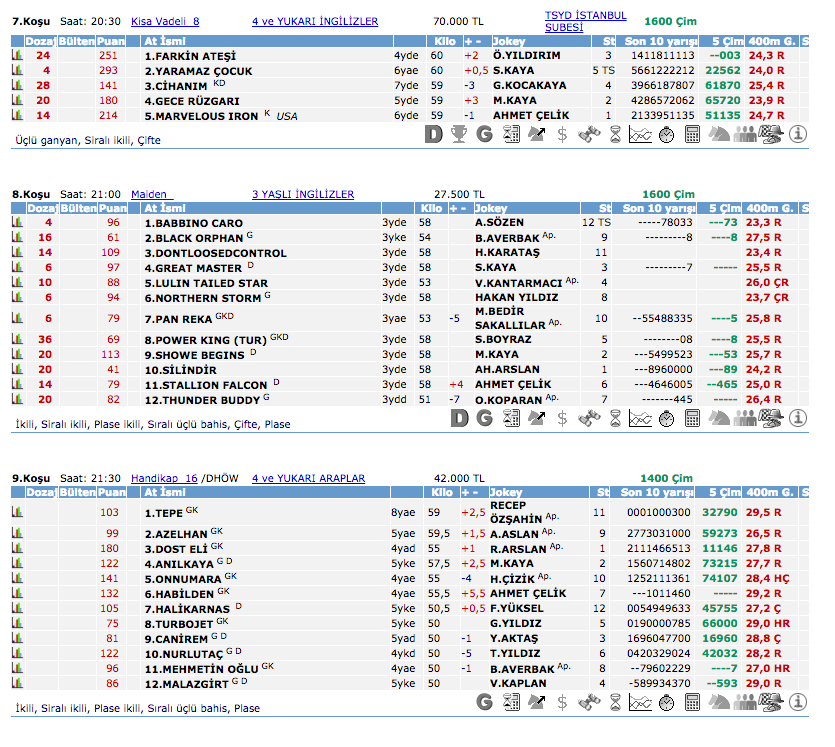835x747 pixels.
Task: Click the stopwatch icon in race 8 toolbar
Action: (666, 417)
